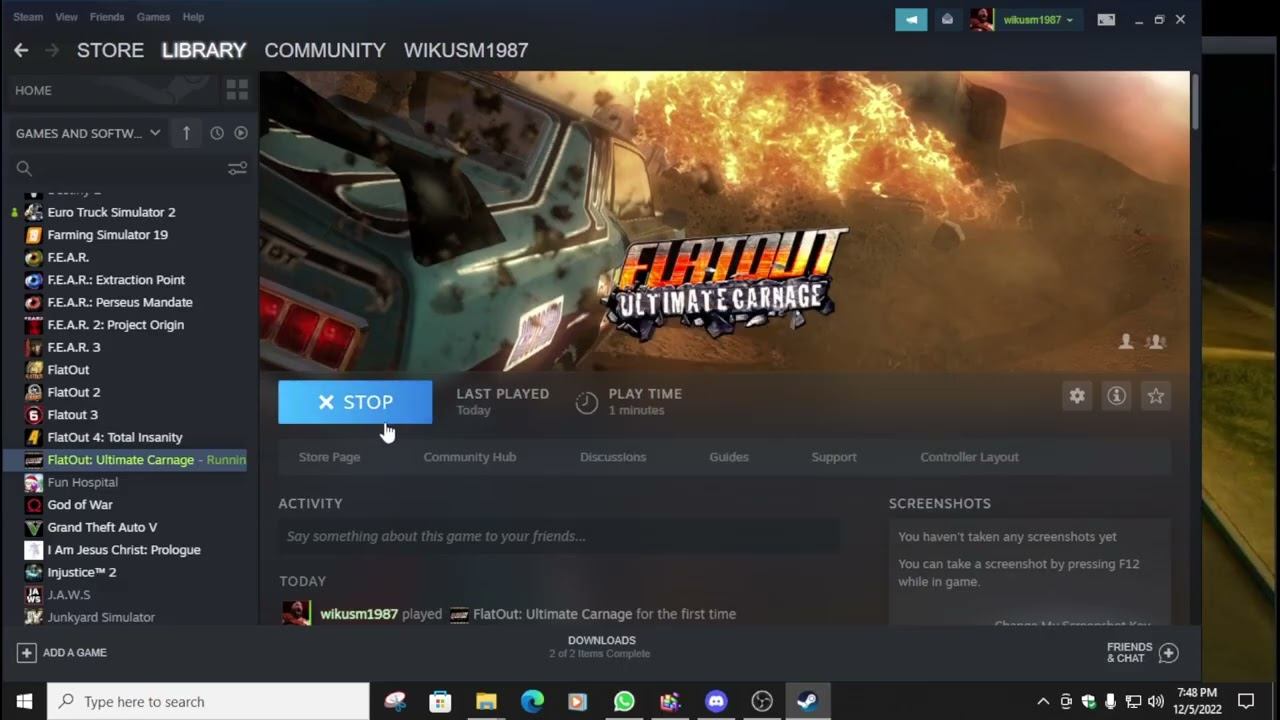Viewport: 1280px width, 720px height.
Task: Open the Help menu
Action: [193, 17]
